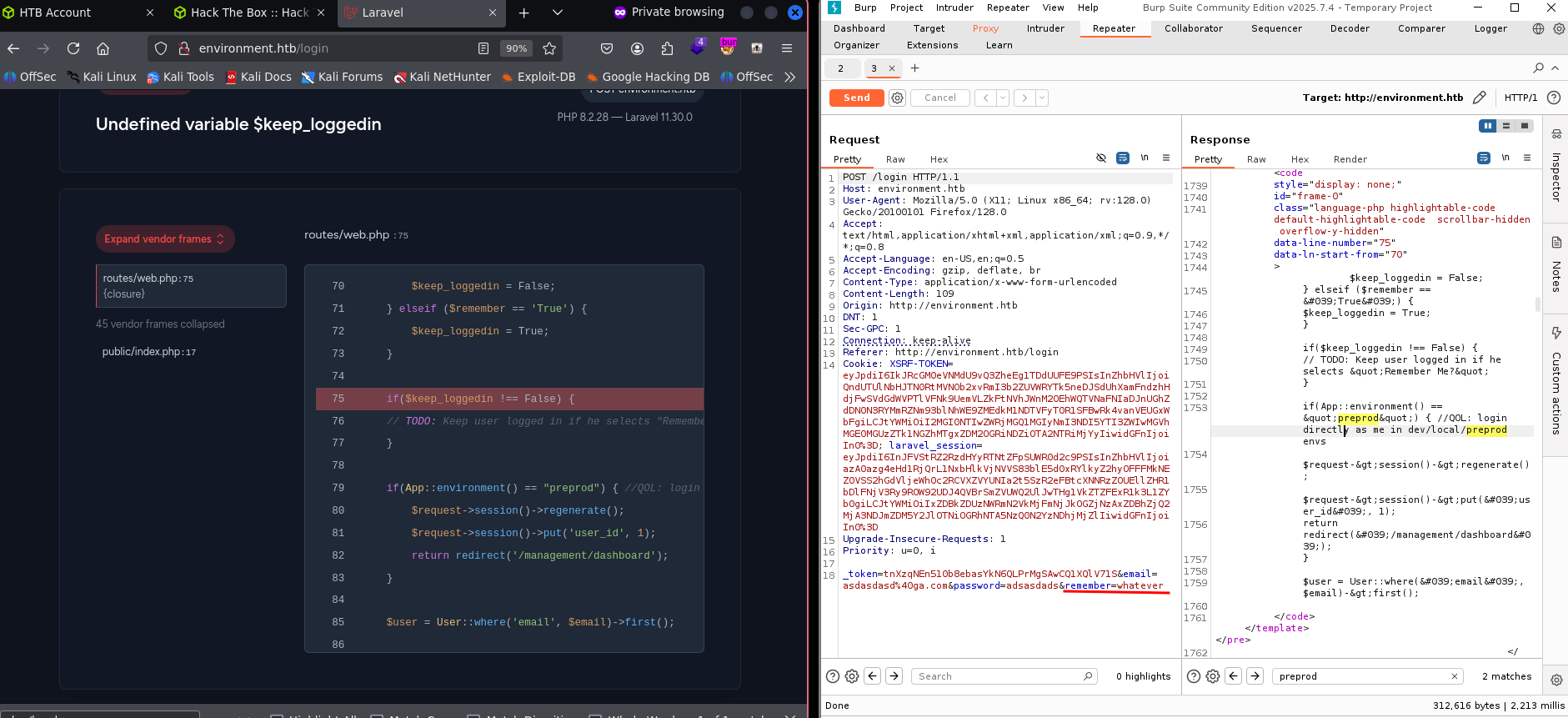Click Response search field containing preprod
This screenshot has width=1568, height=718.
[x=1367, y=676]
